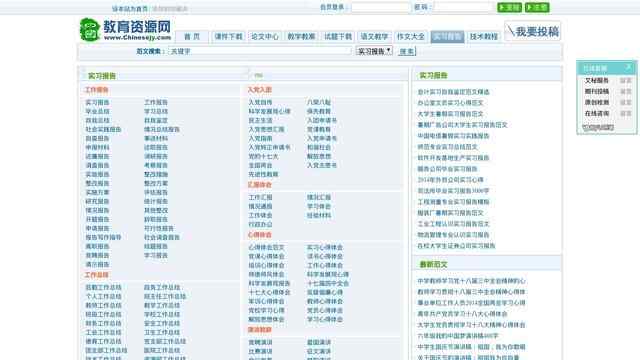Click the green 注册 register button
This screenshot has width=640, height=360.
pos(537,7)
